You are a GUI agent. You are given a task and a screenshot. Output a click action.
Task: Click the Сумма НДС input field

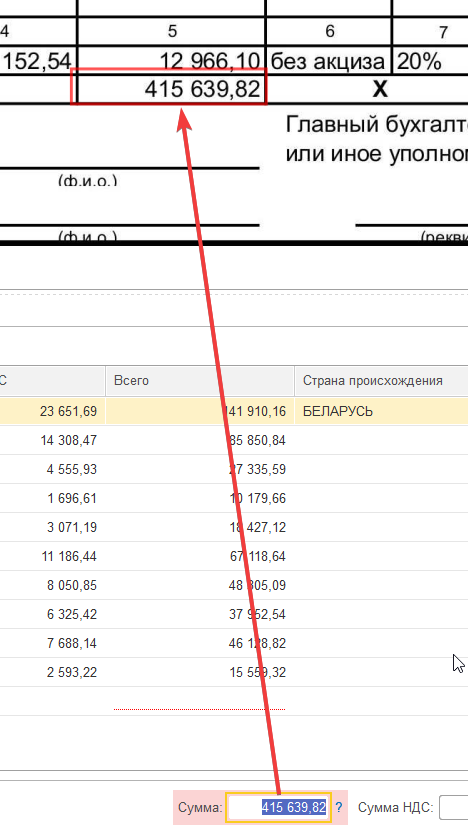(x=453, y=807)
